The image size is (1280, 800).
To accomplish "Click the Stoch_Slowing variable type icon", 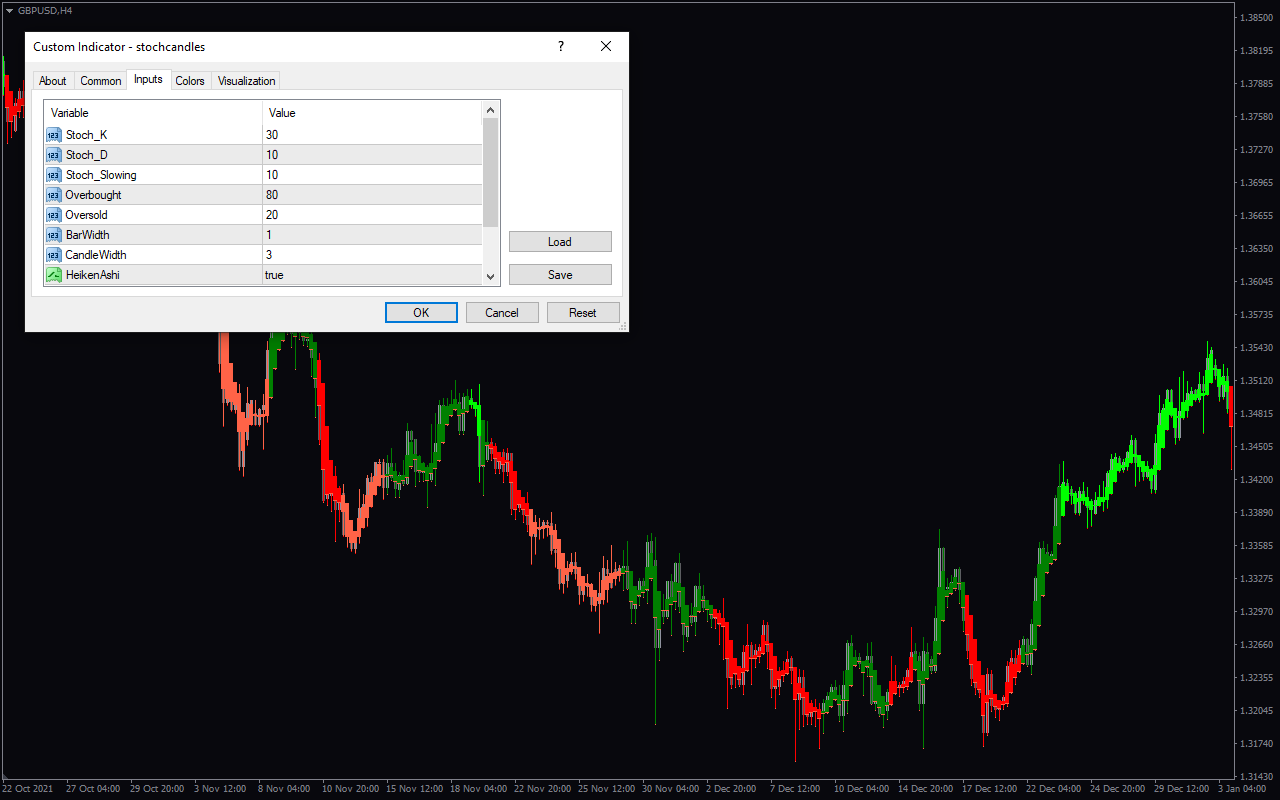I will pos(53,175).
